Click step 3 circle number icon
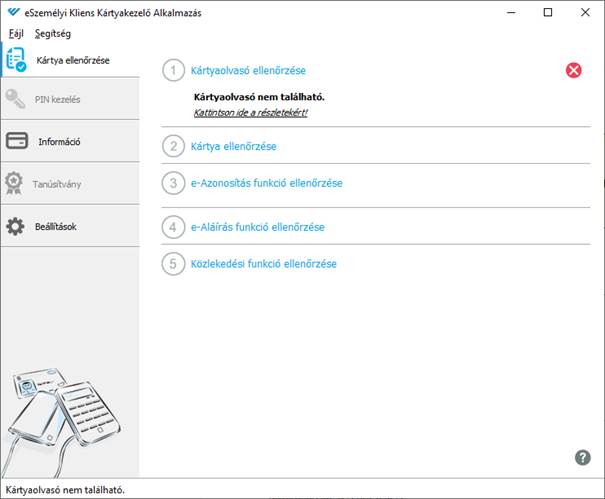The image size is (605, 499). (174, 183)
